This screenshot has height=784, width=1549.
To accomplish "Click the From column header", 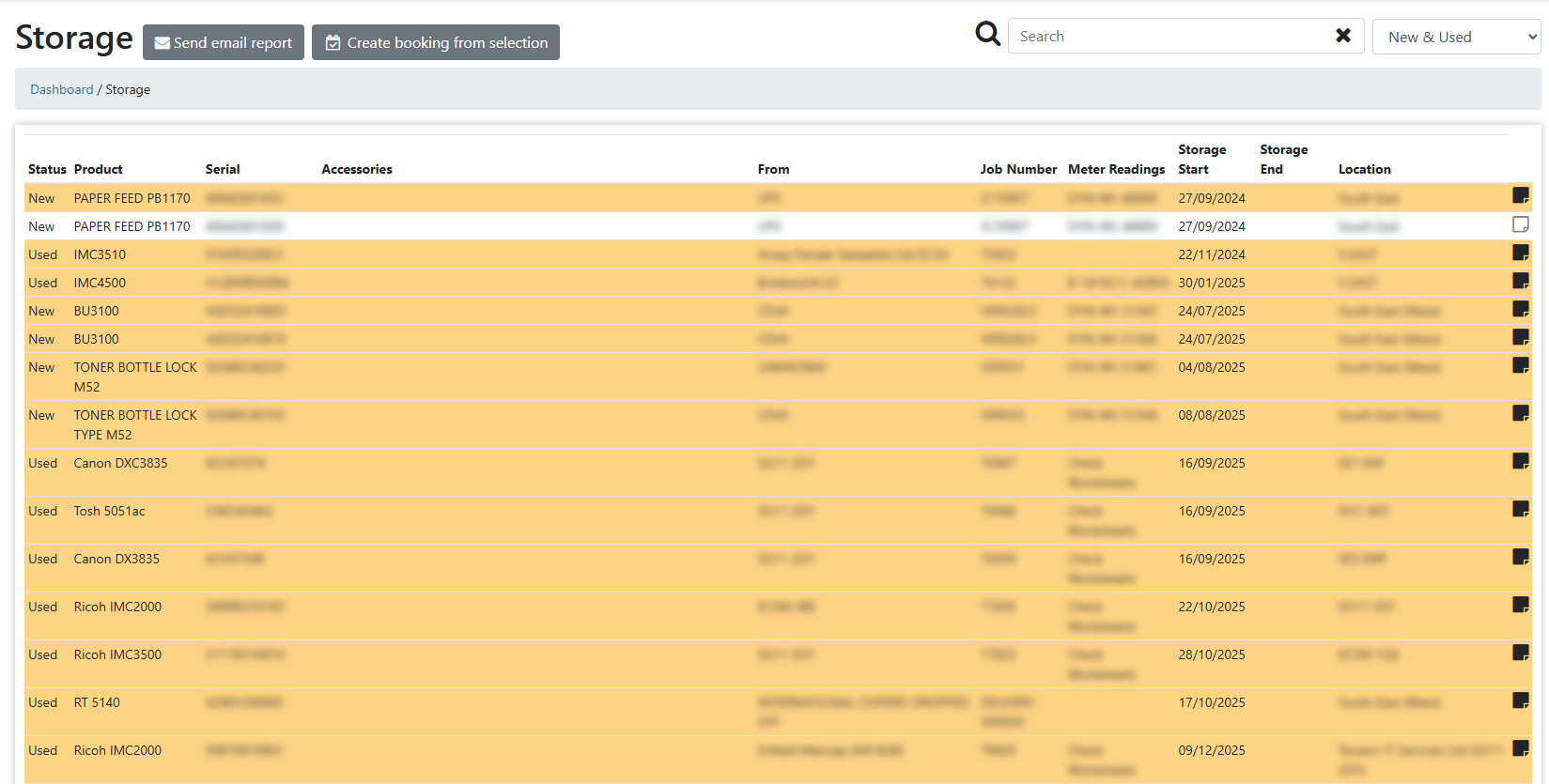I will coord(774,169).
